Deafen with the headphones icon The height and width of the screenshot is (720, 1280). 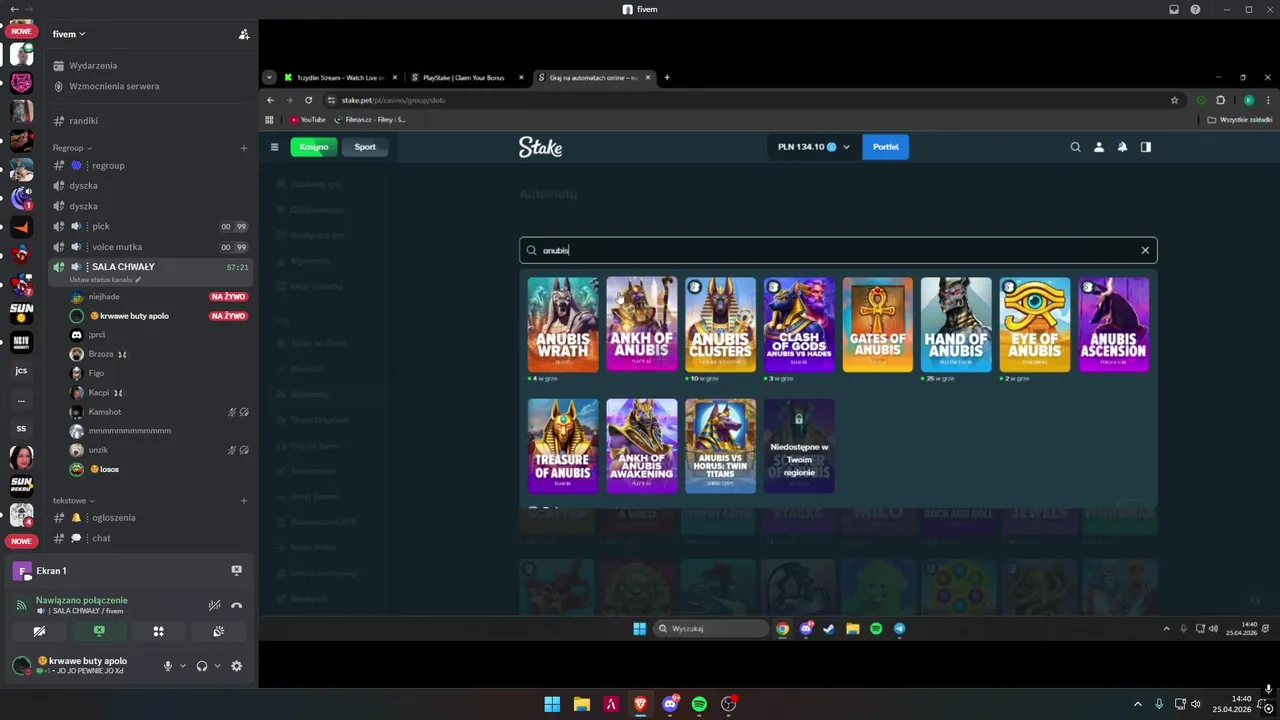click(x=202, y=666)
